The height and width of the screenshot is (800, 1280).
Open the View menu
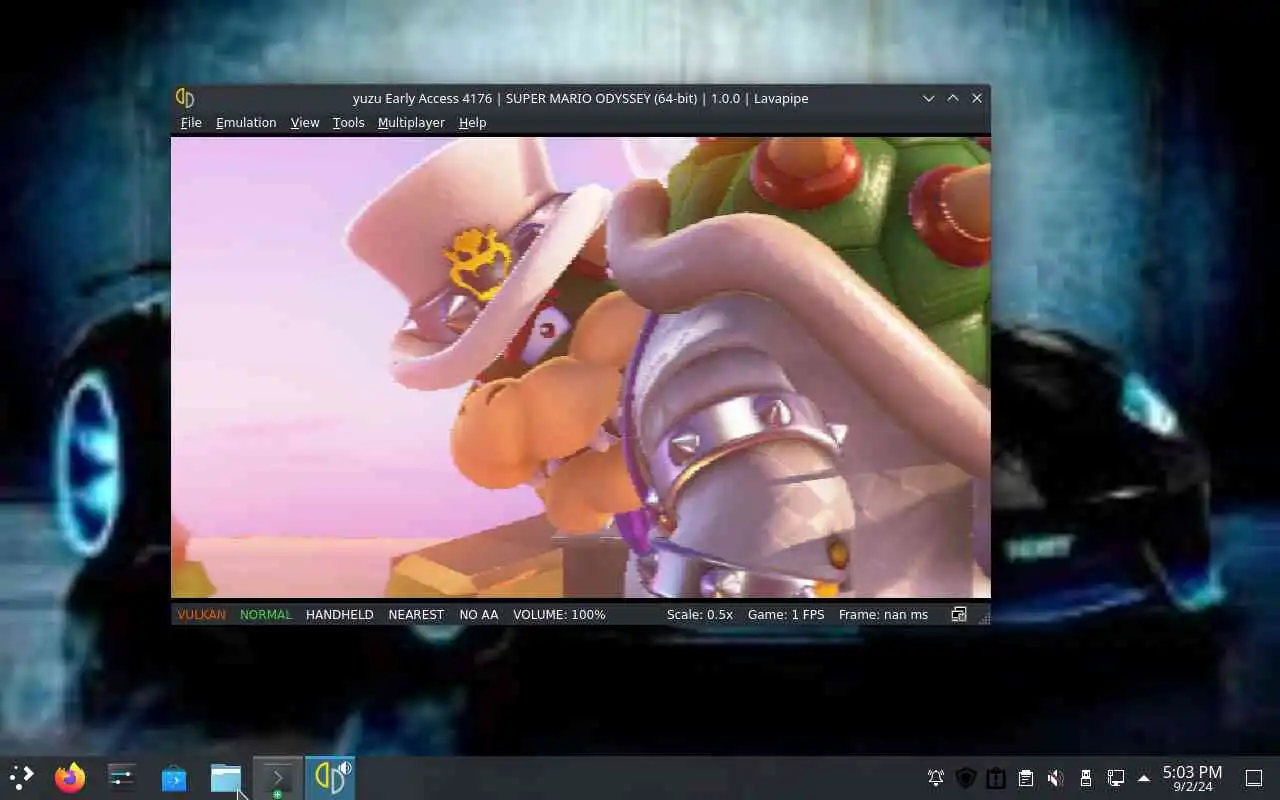point(305,122)
